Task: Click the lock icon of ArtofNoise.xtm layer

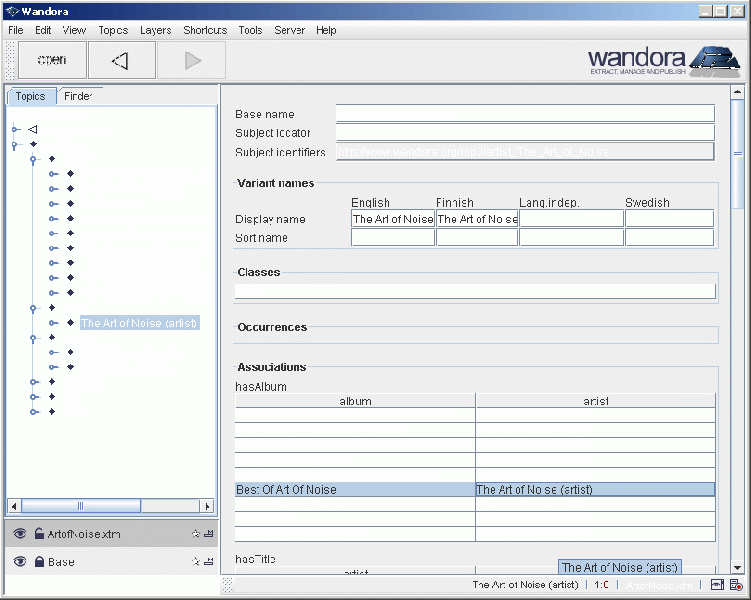Action: point(39,534)
